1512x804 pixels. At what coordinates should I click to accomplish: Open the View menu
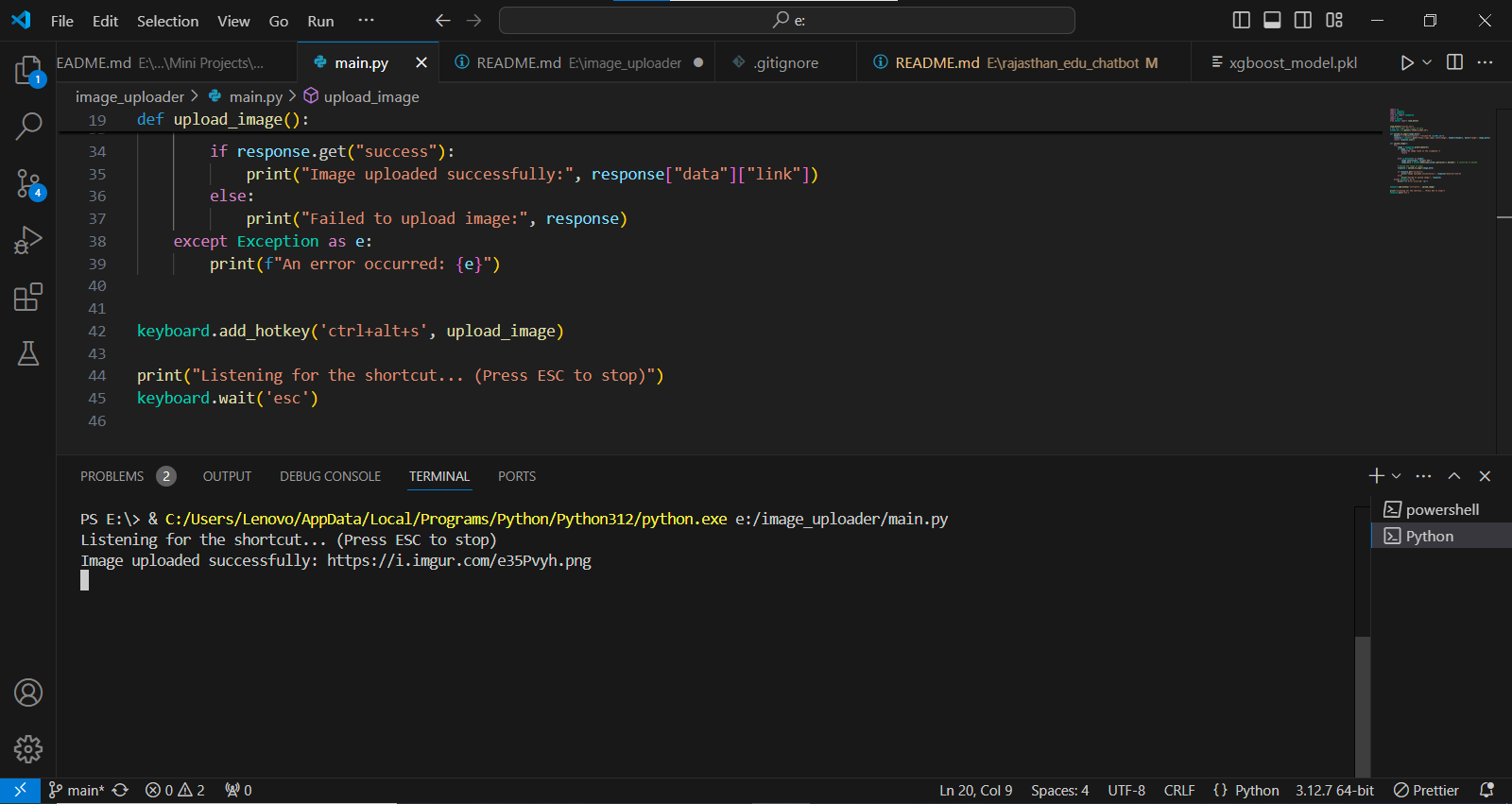coord(233,21)
